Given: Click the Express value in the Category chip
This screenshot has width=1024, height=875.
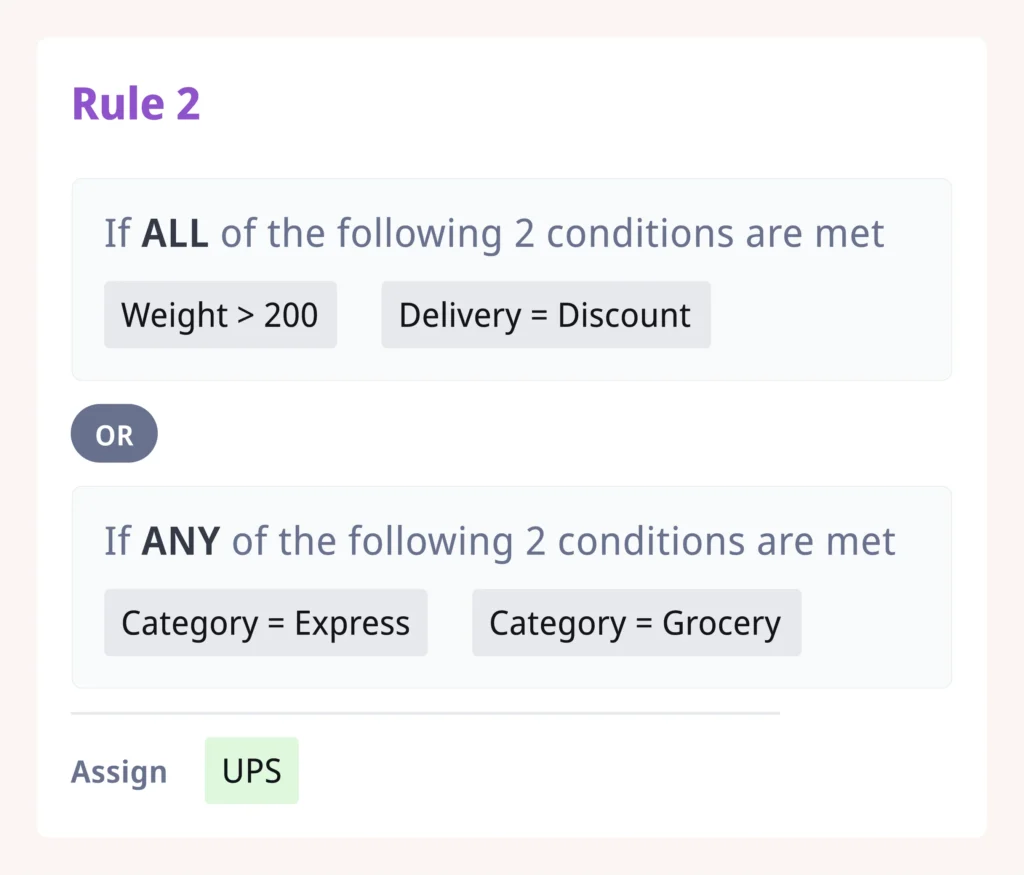Looking at the screenshot, I should 352,623.
